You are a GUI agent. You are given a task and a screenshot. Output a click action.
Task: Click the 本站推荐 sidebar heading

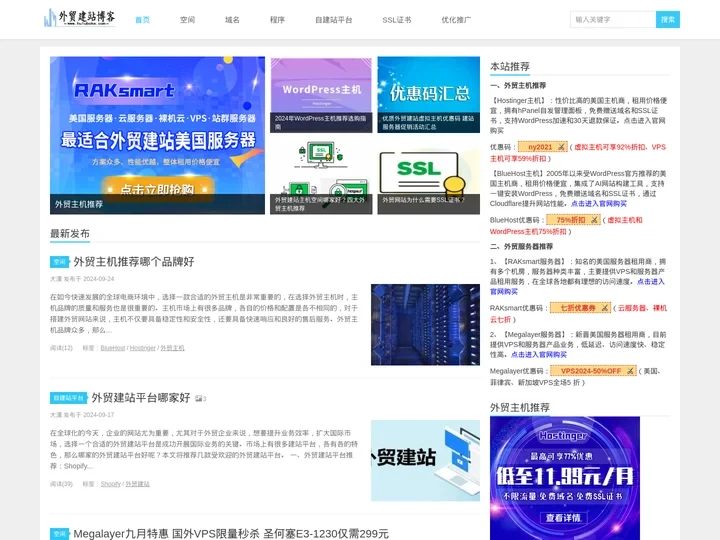pyautogui.click(x=510, y=67)
